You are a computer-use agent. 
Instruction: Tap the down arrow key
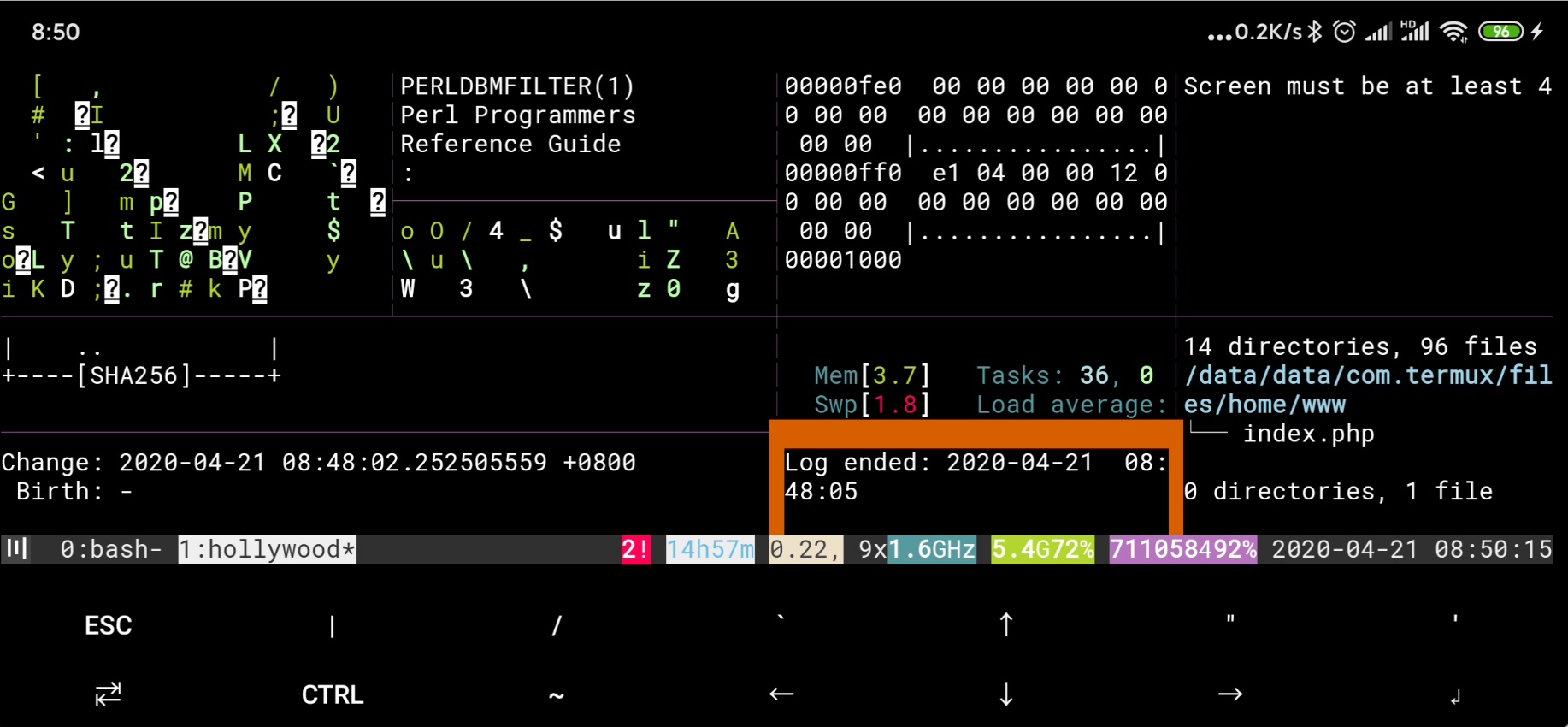(x=1006, y=694)
